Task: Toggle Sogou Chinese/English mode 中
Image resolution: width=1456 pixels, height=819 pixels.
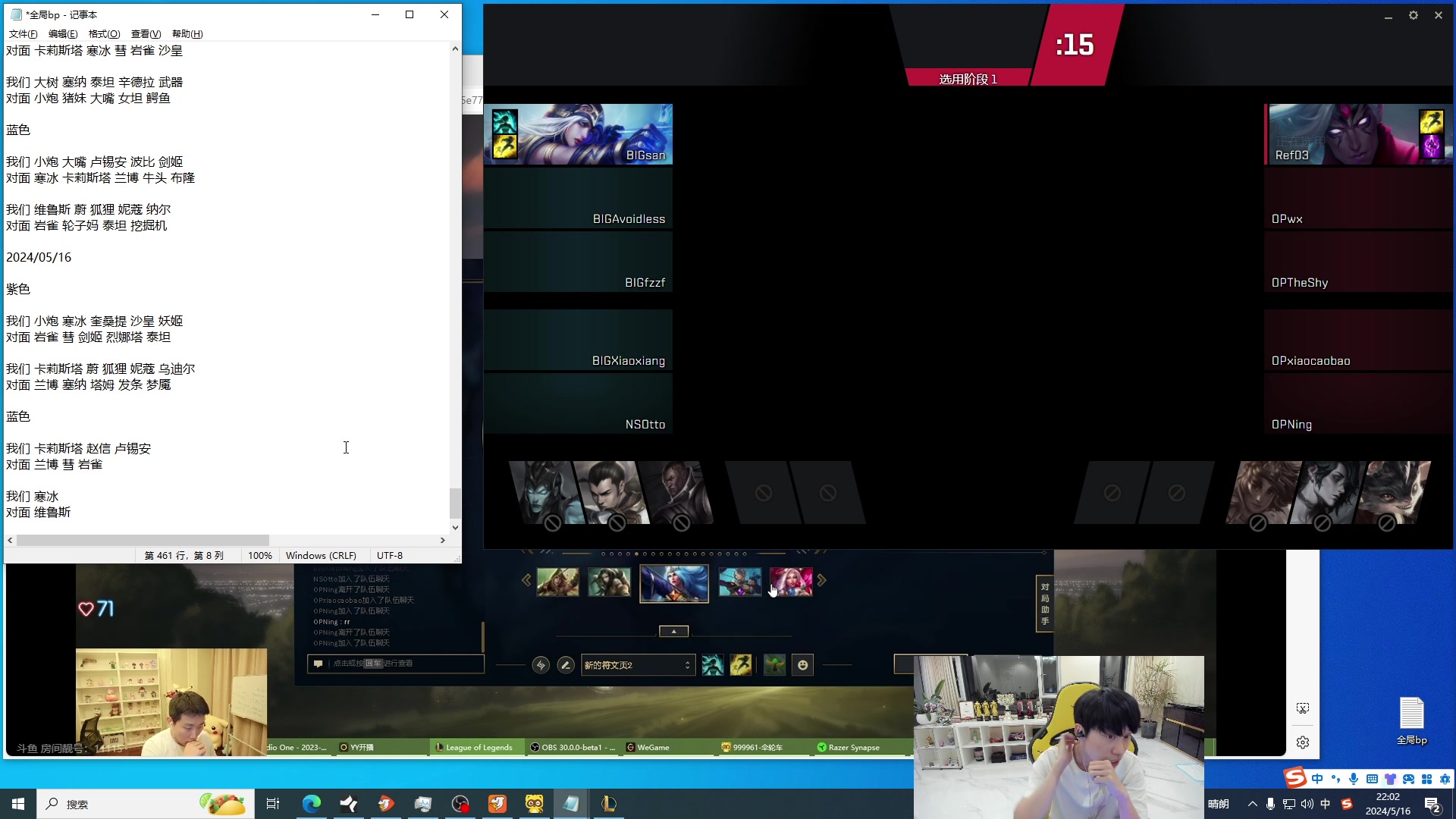Action: pyautogui.click(x=1317, y=779)
